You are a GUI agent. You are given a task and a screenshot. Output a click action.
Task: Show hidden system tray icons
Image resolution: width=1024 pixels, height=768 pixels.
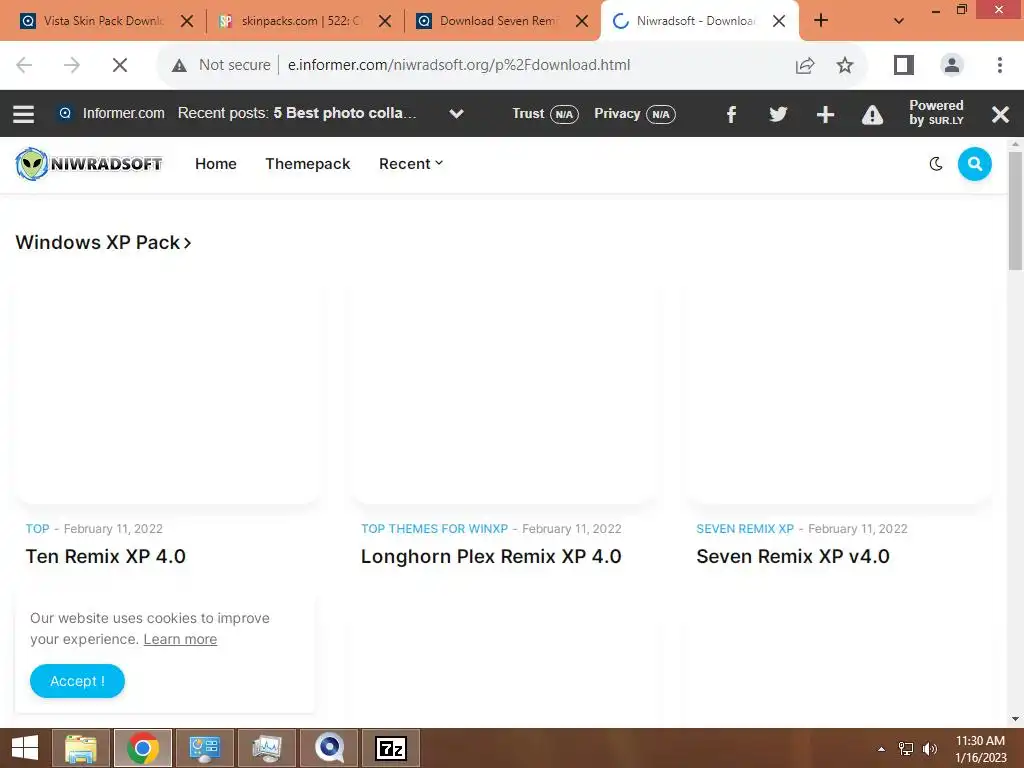[x=882, y=749]
